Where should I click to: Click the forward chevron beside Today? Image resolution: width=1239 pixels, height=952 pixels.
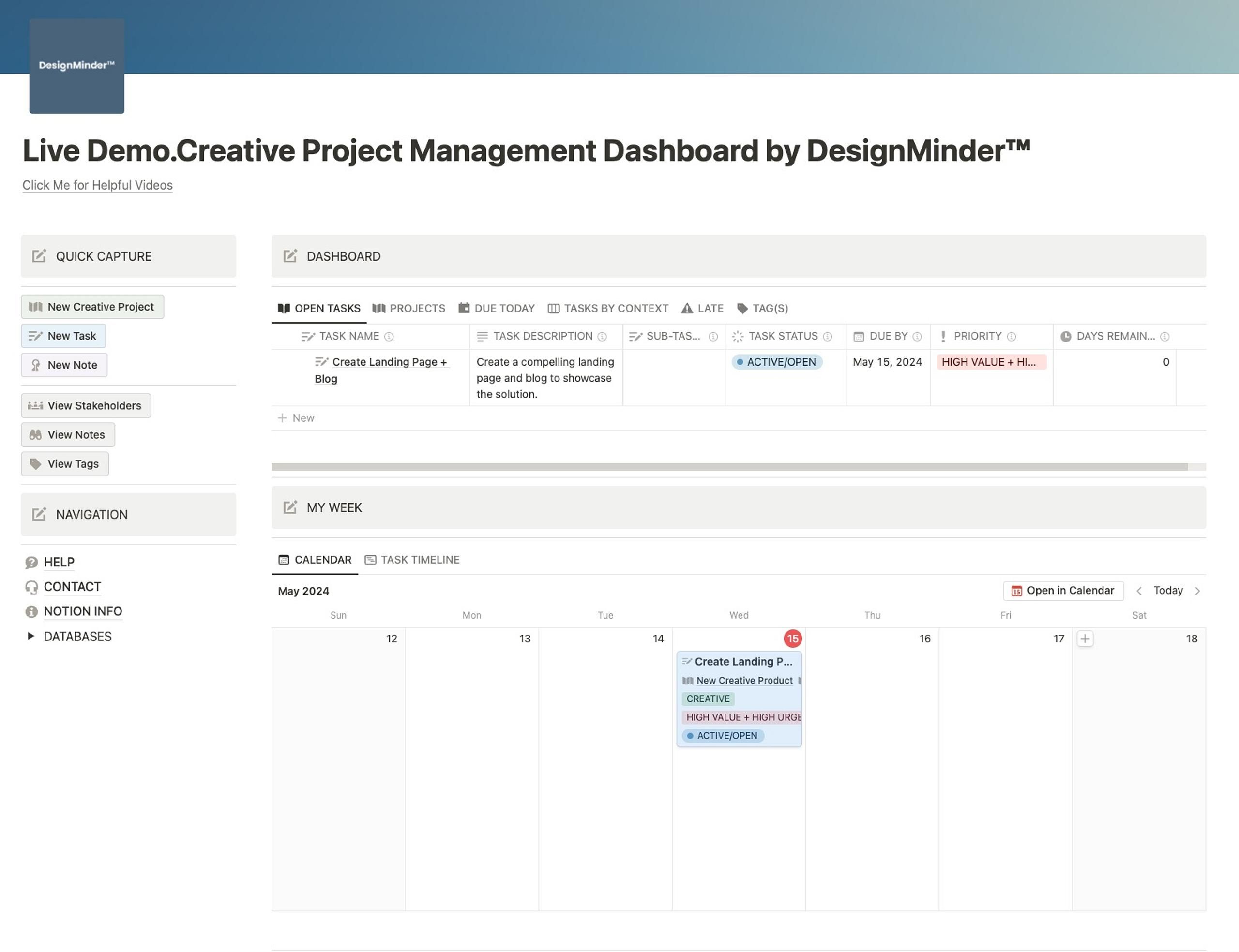[1198, 591]
